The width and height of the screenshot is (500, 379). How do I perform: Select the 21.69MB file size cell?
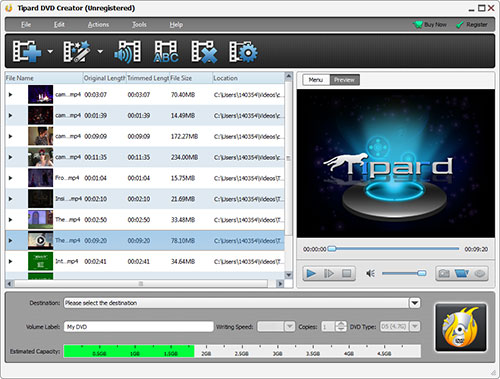click(183, 199)
